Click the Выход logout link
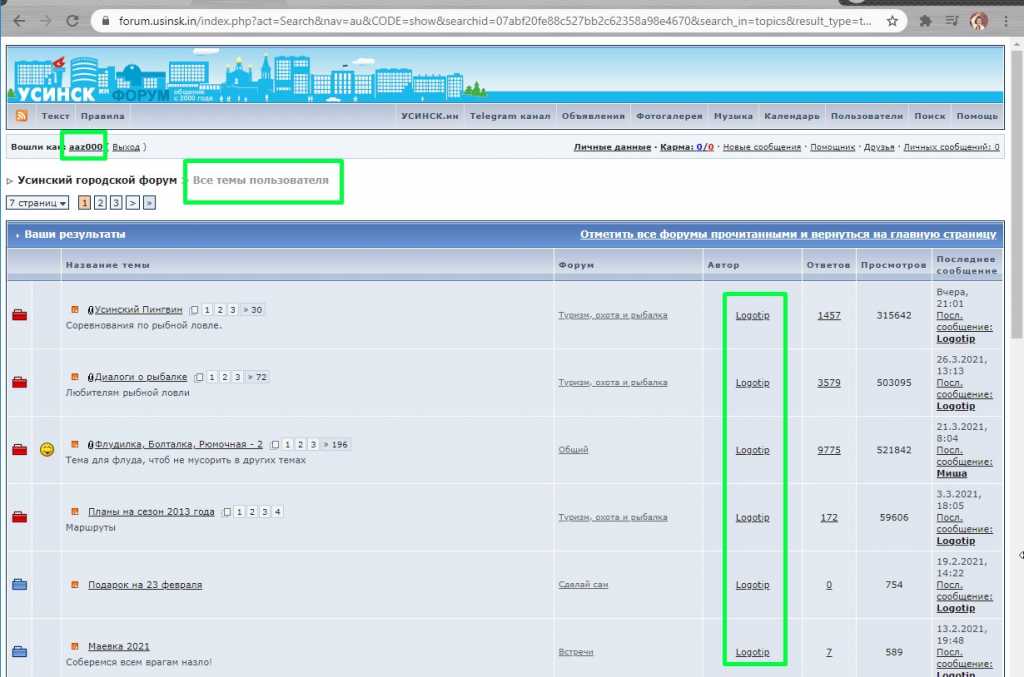This screenshot has height=677, width=1024. pyautogui.click(x=126, y=147)
